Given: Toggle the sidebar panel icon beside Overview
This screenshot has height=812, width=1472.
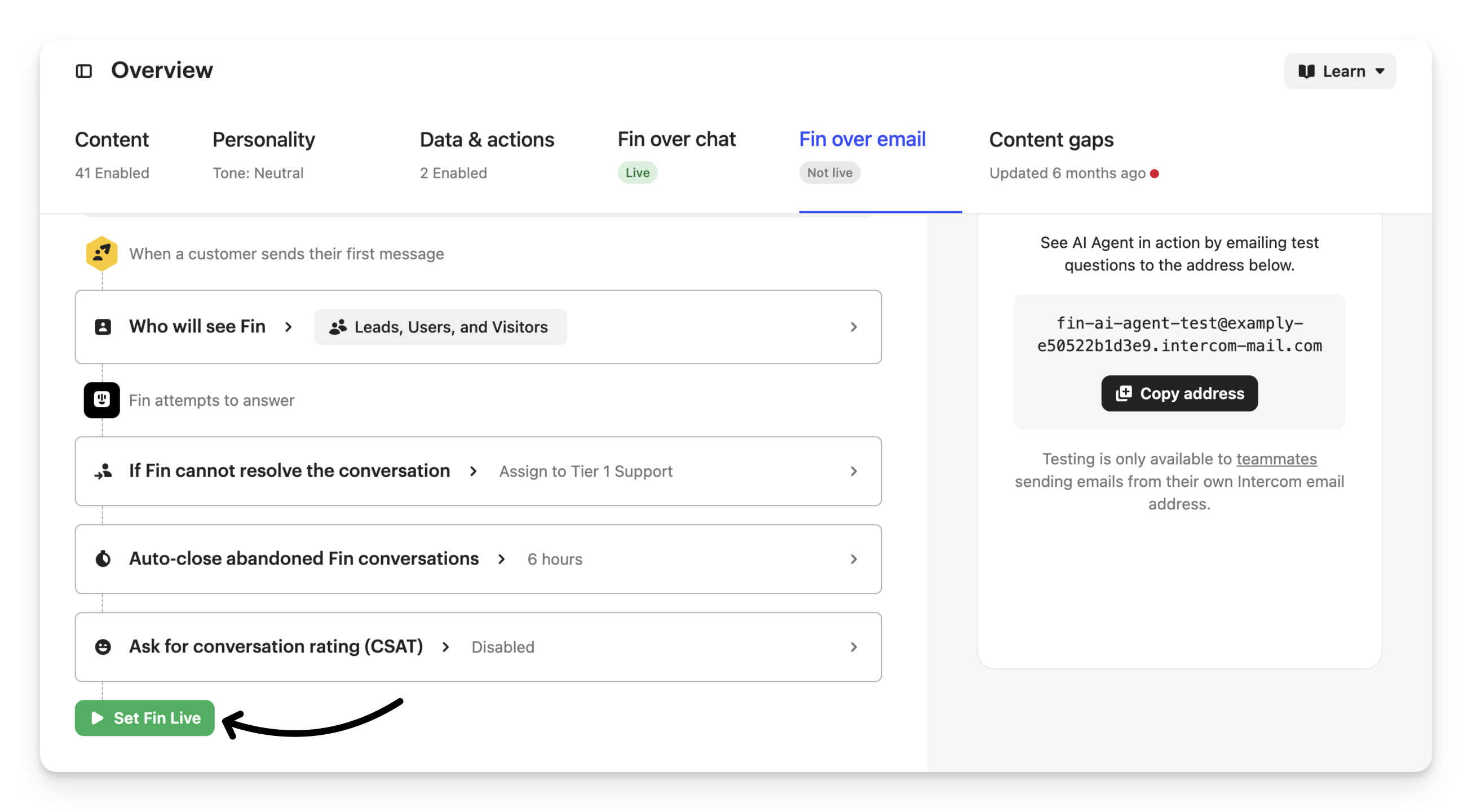Looking at the screenshot, I should pyautogui.click(x=84, y=71).
